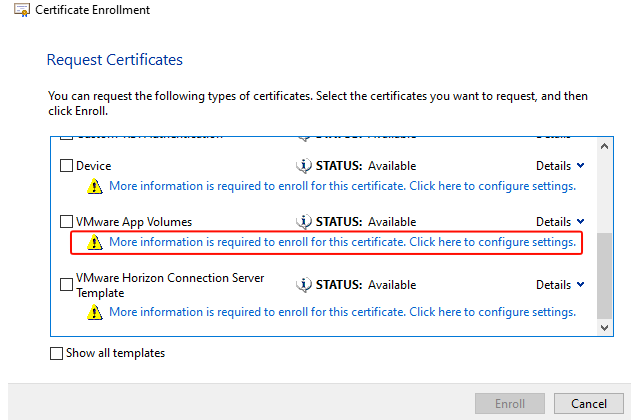Click the Certificate Enrollment window icon
This screenshot has width=631, height=420.
tap(22, 10)
